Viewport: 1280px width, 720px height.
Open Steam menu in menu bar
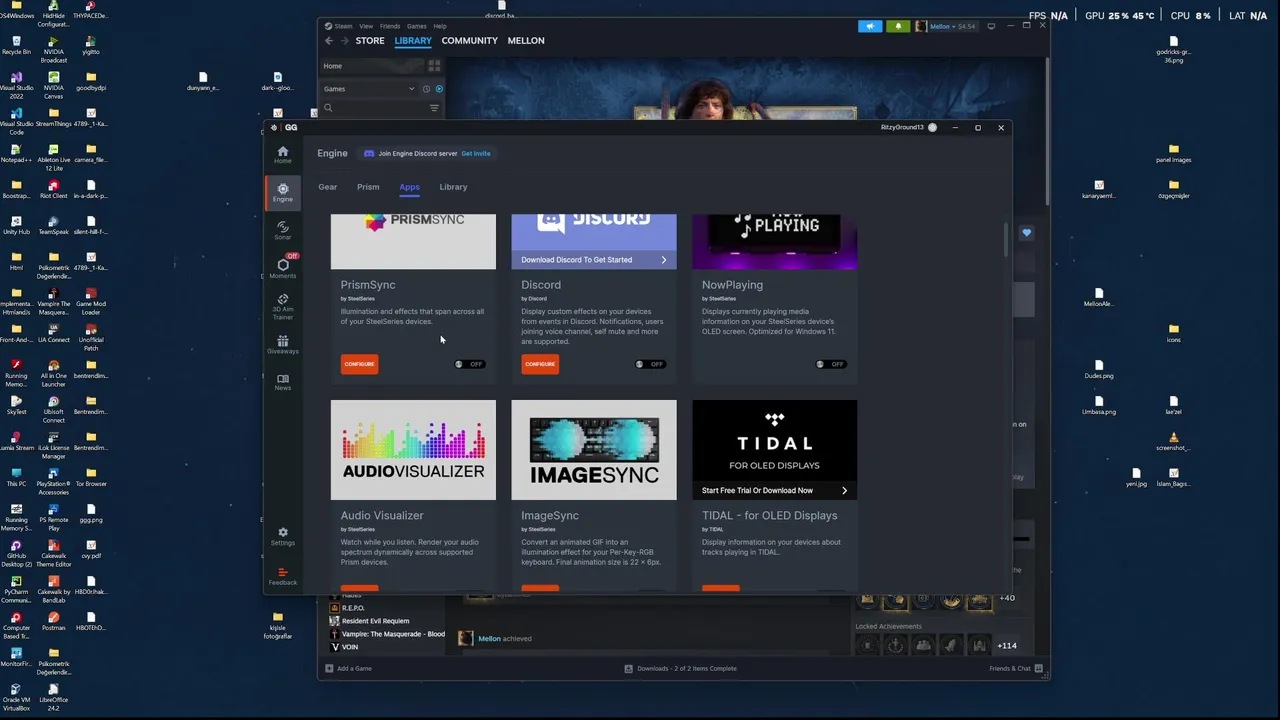tap(340, 26)
